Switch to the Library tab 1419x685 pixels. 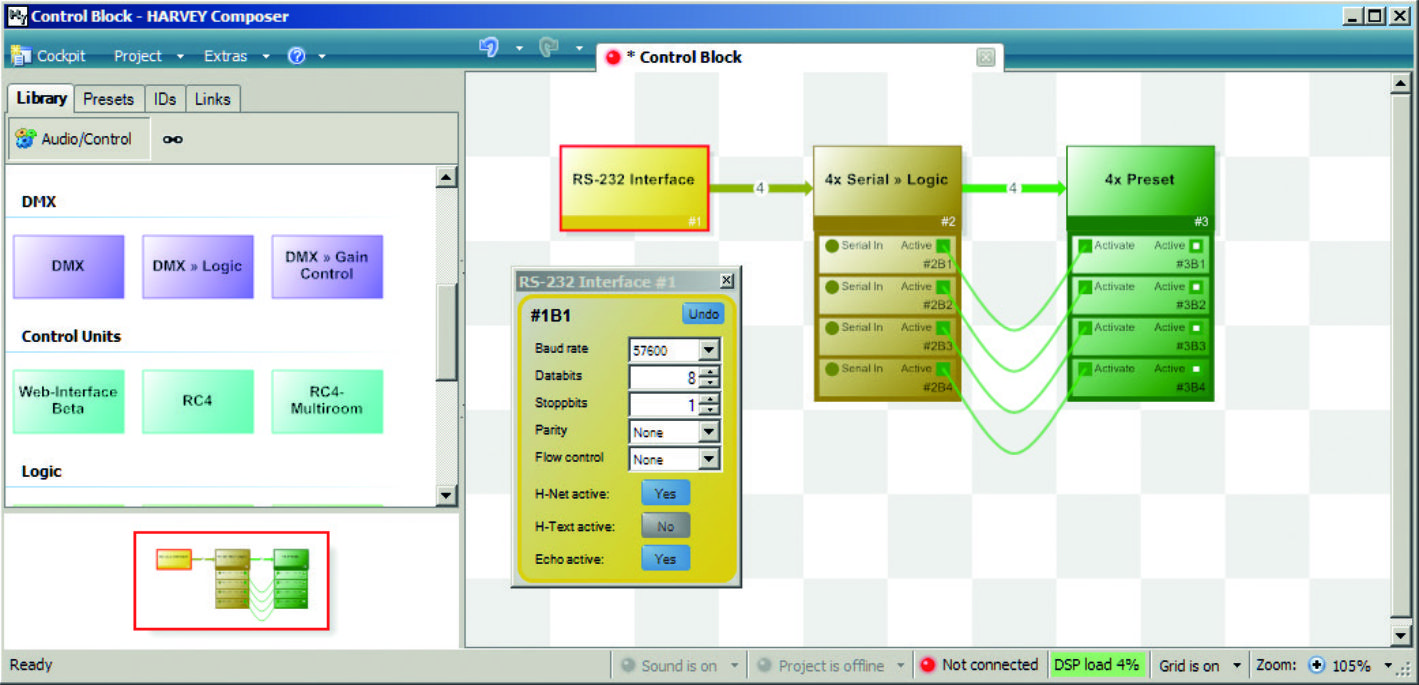(42, 98)
